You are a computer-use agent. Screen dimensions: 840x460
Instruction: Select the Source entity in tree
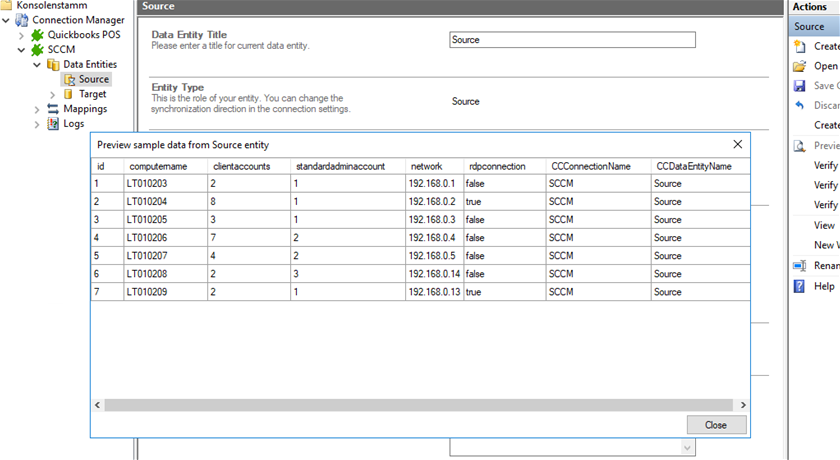[93, 79]
